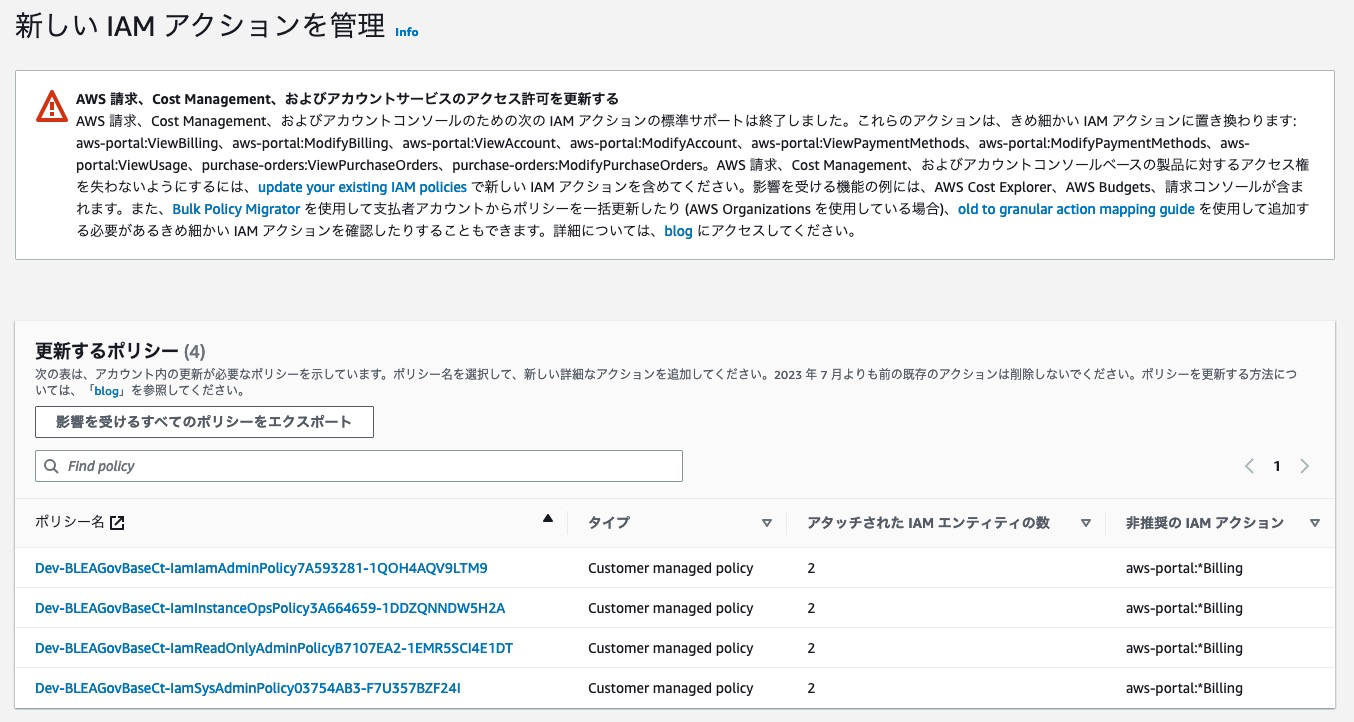Viewport: 1354px width, 722px height.
Task: Toggle sort order on the ポリシー名 column arrow
Action: click(x=548, y=518)
